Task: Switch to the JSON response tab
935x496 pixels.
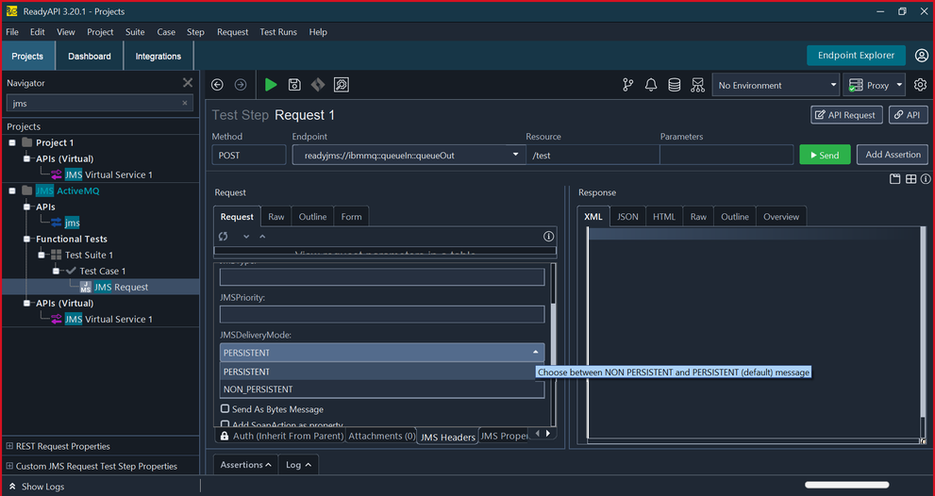Action: [627, 217]
